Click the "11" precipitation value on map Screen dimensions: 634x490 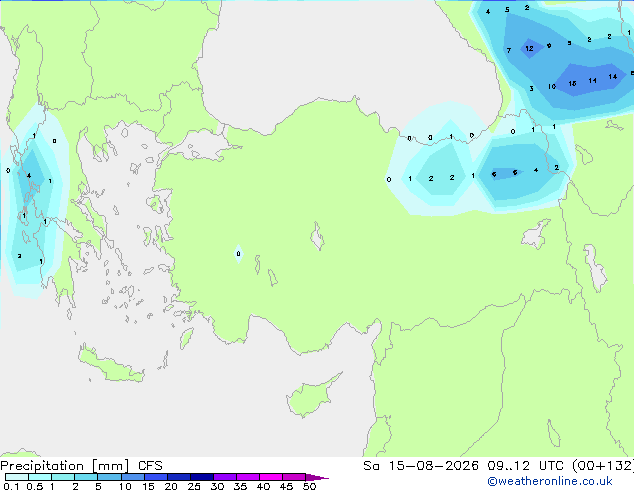(x=592, y=80)
